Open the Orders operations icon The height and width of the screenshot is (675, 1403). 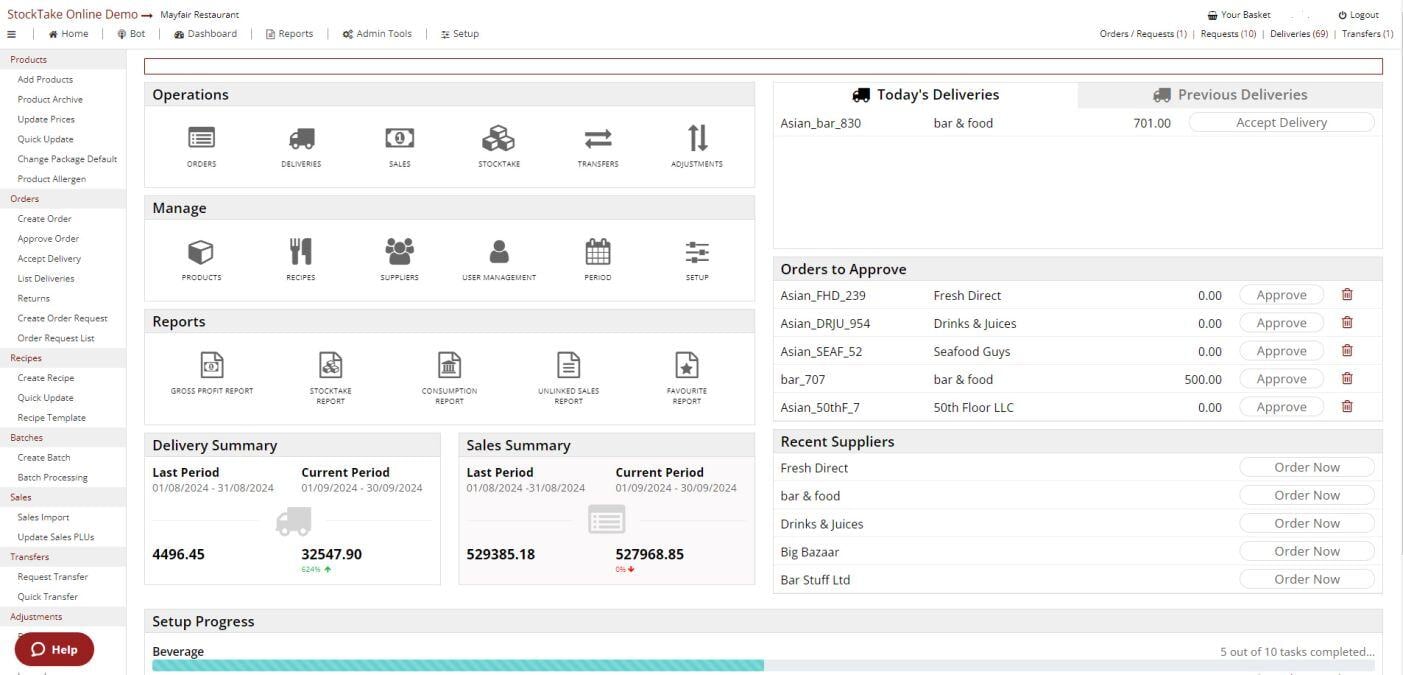[201, 139]
